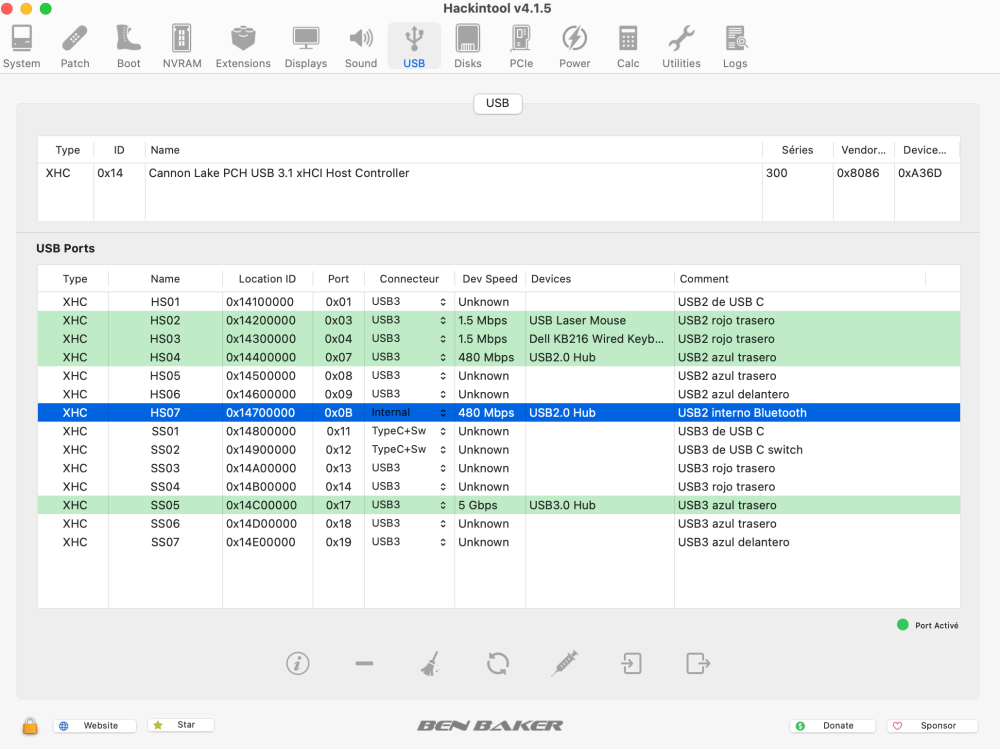This screenshot has height=749, width=1000.
Task: Select the SS03 port row
Action: [499, 468]
